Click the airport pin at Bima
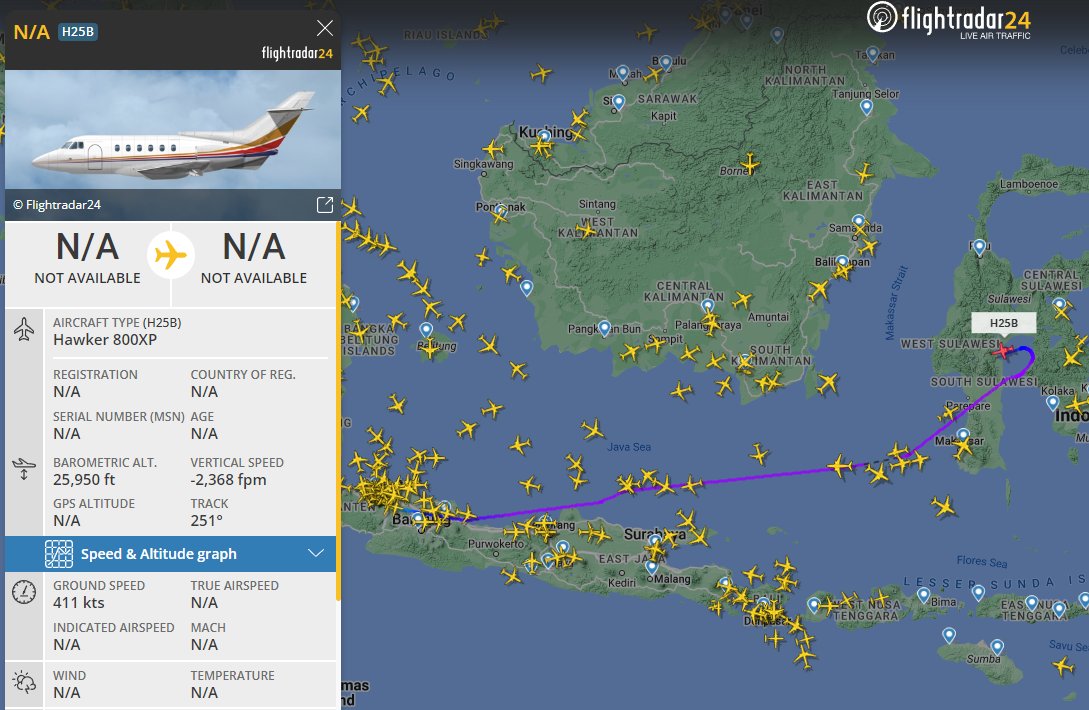Screen dimensions: 1089x710 click(923, 595)
